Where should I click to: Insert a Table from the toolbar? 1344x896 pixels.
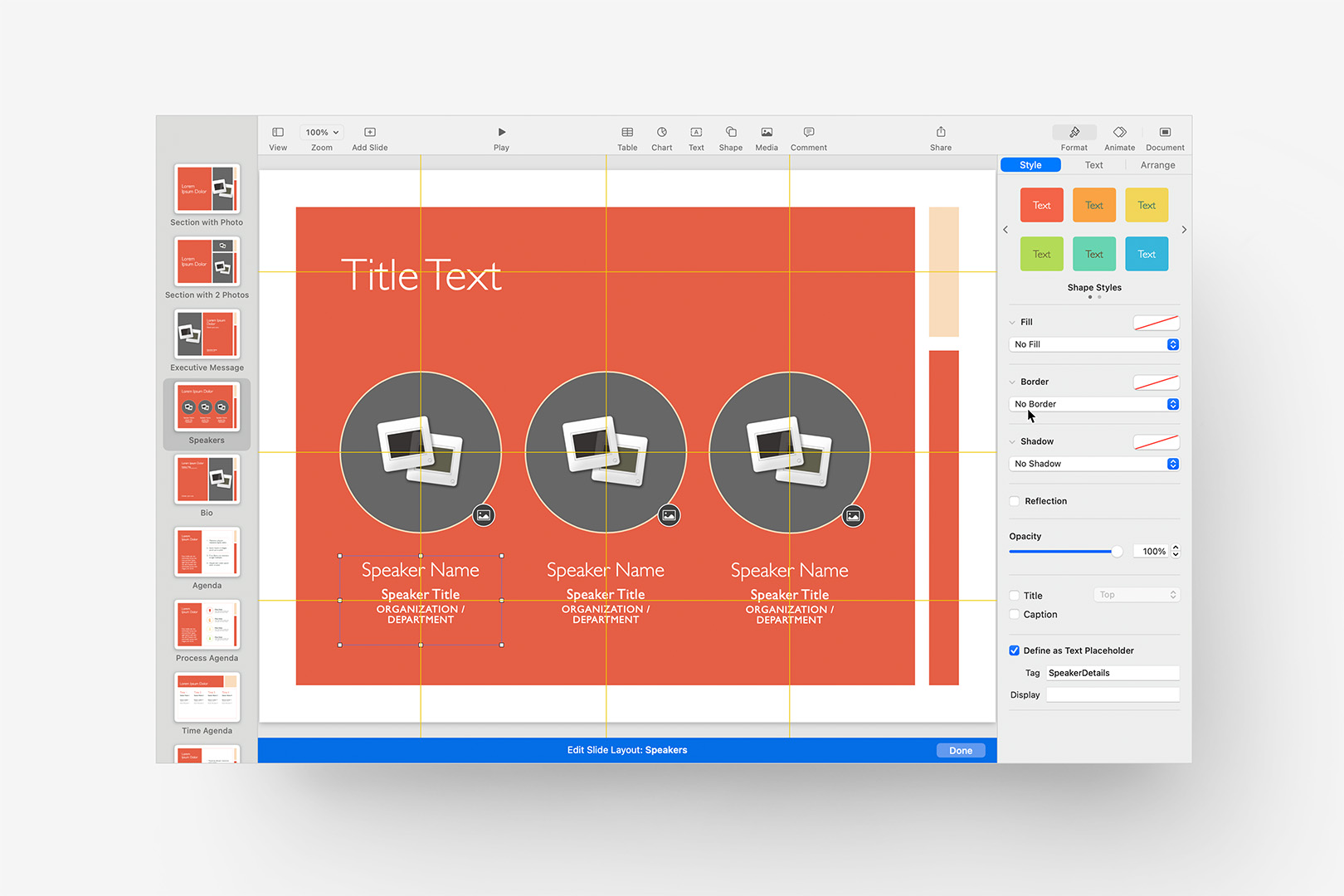627,137
